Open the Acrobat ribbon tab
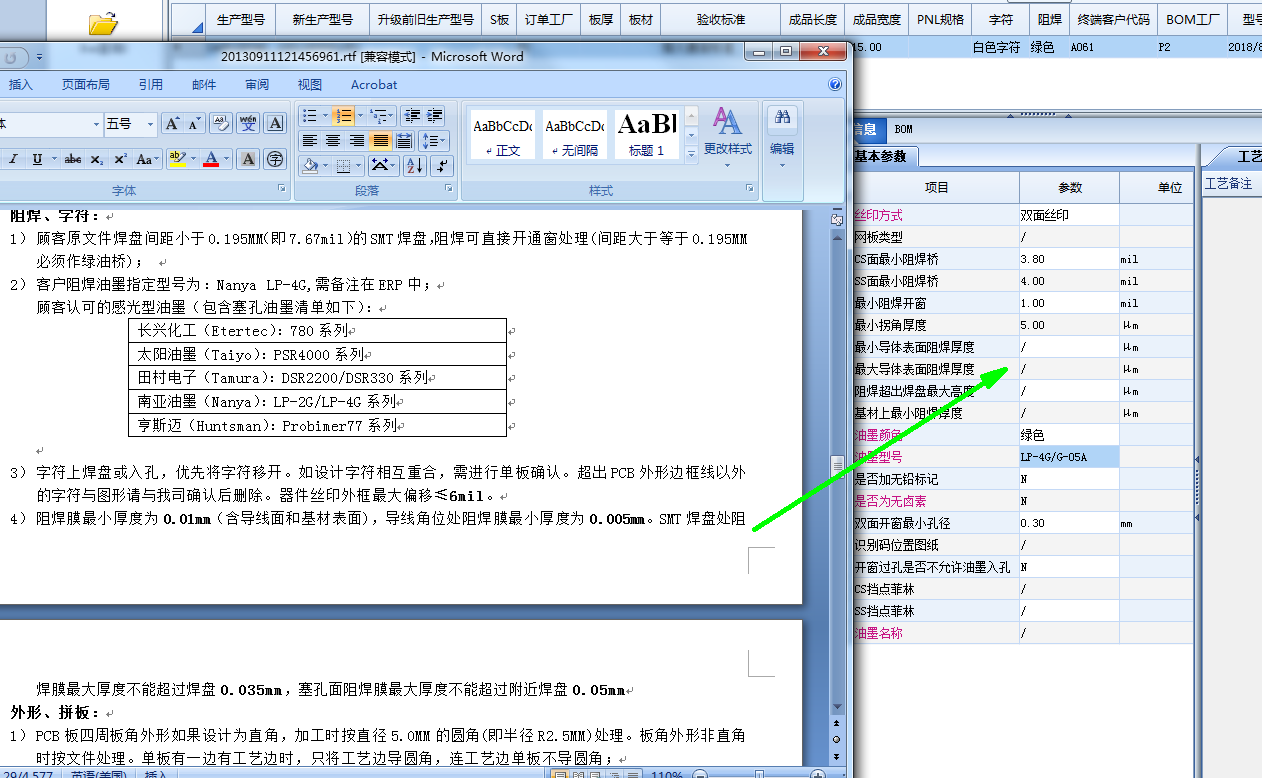Viewport: 1262px width, 778px height. [x=374, y=85]
